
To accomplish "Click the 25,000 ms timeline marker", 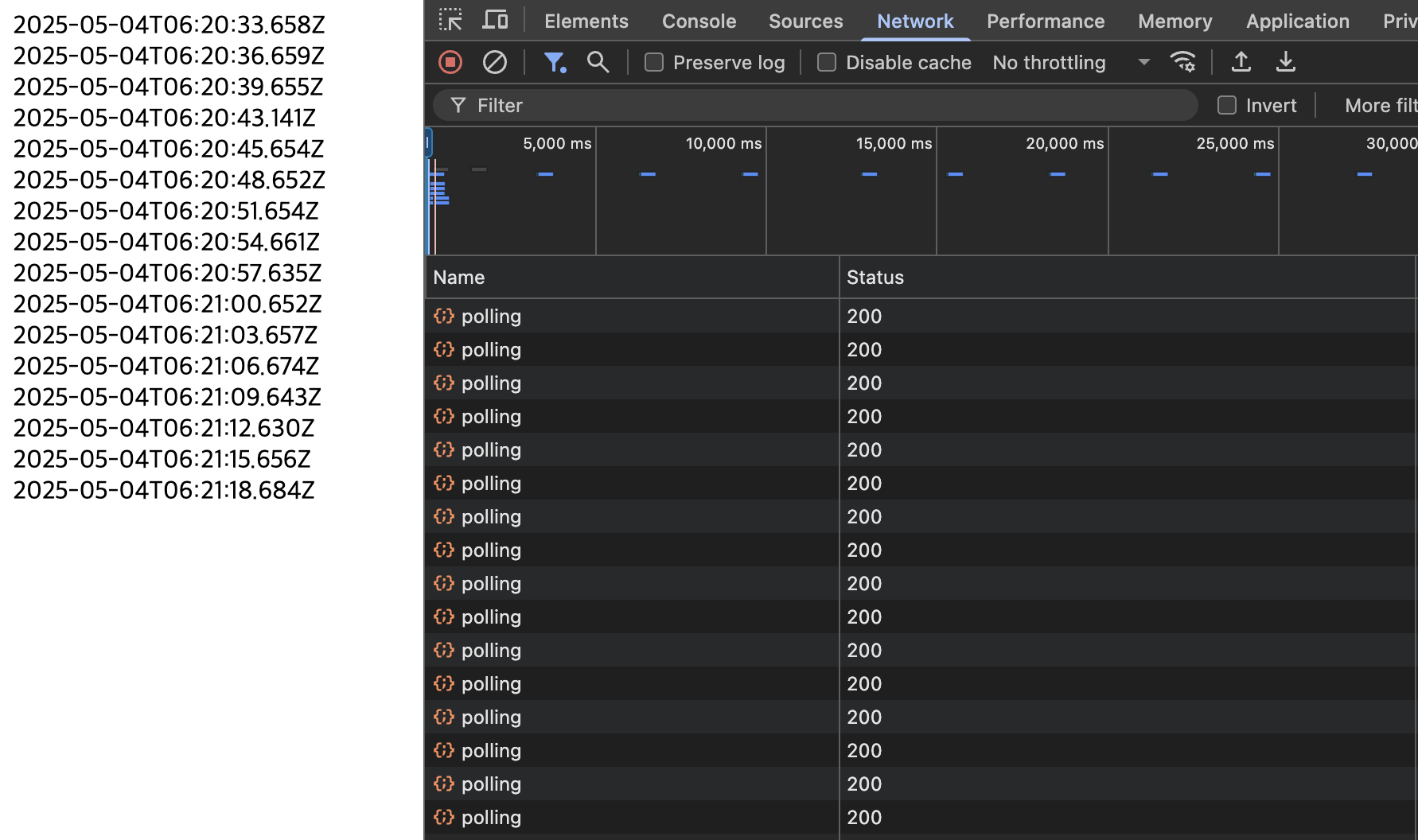I will click(x=1235, y=144).
